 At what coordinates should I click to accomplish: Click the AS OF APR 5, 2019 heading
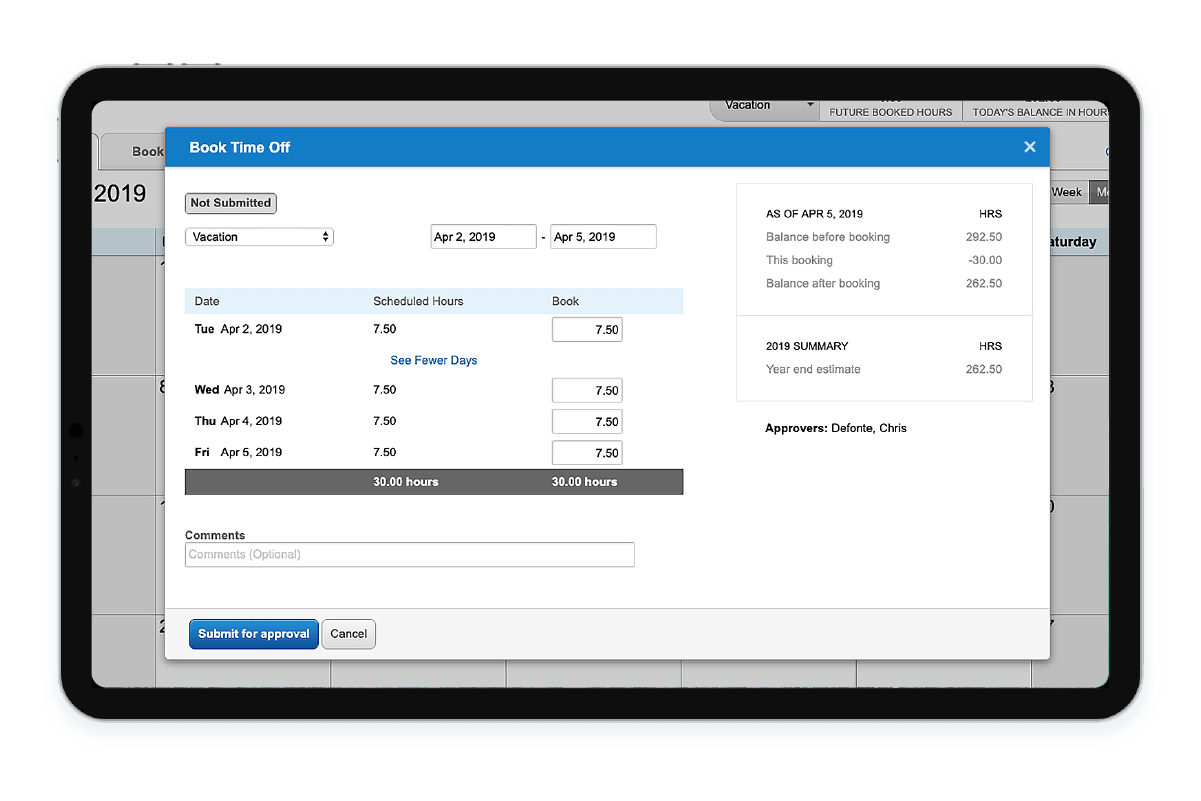(815, 214)
